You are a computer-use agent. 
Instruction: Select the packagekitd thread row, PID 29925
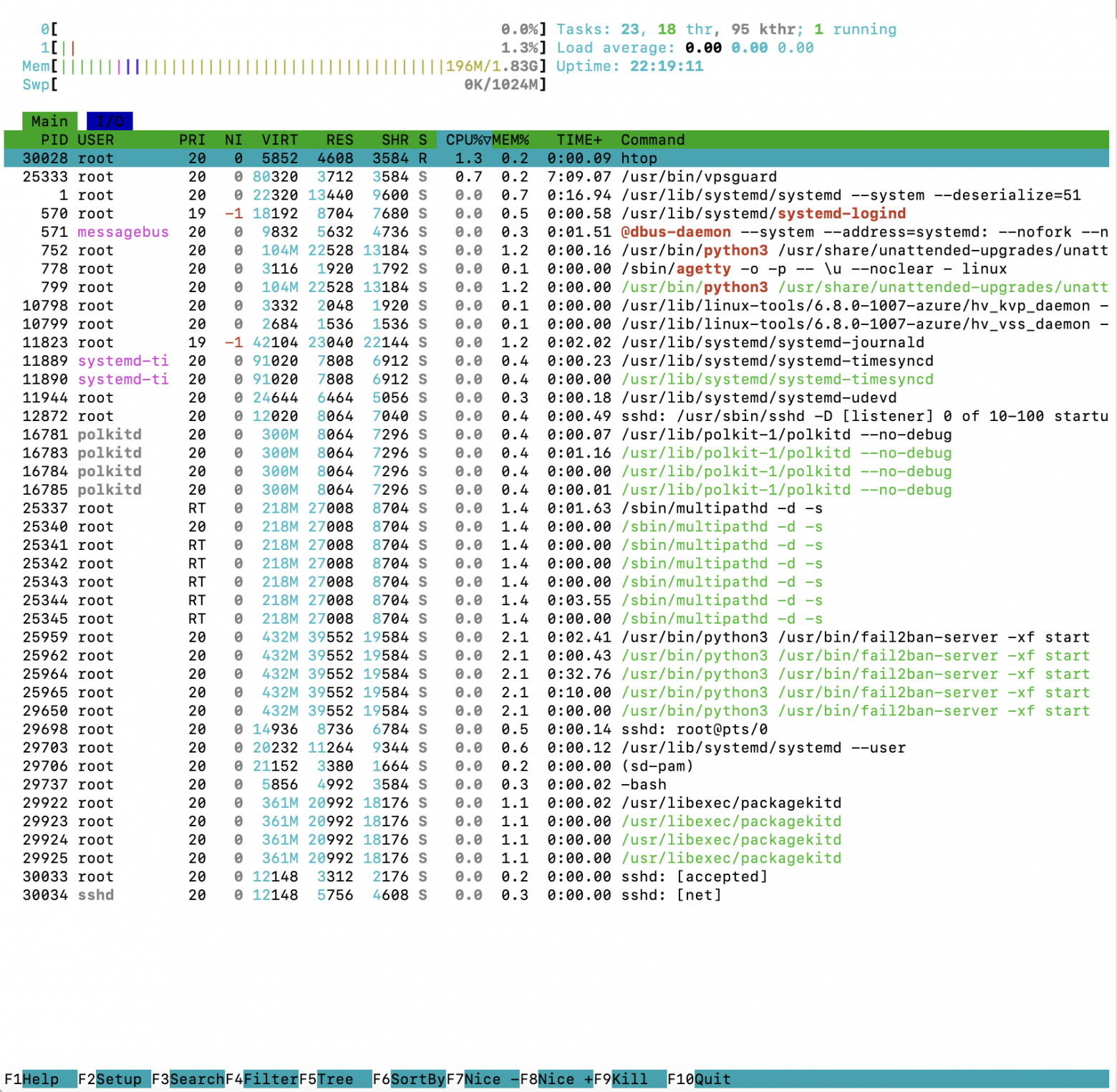click(x=556, y=859)
